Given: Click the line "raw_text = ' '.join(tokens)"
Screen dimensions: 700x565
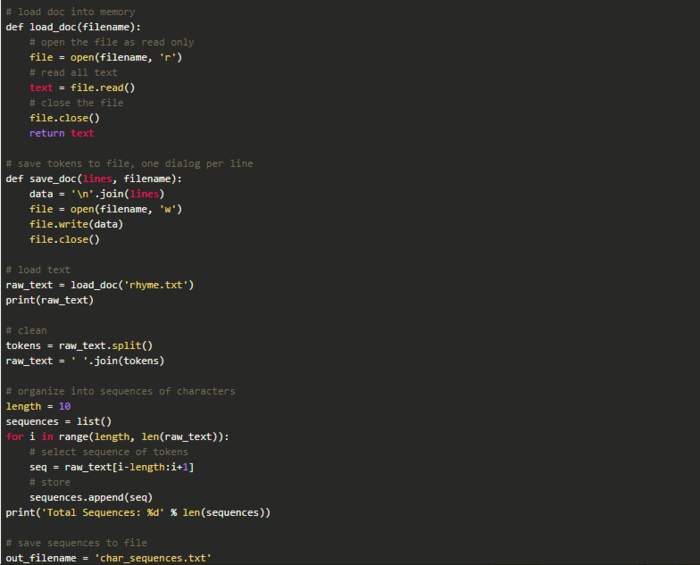Looking at the screenshot, I should (85, 361).
